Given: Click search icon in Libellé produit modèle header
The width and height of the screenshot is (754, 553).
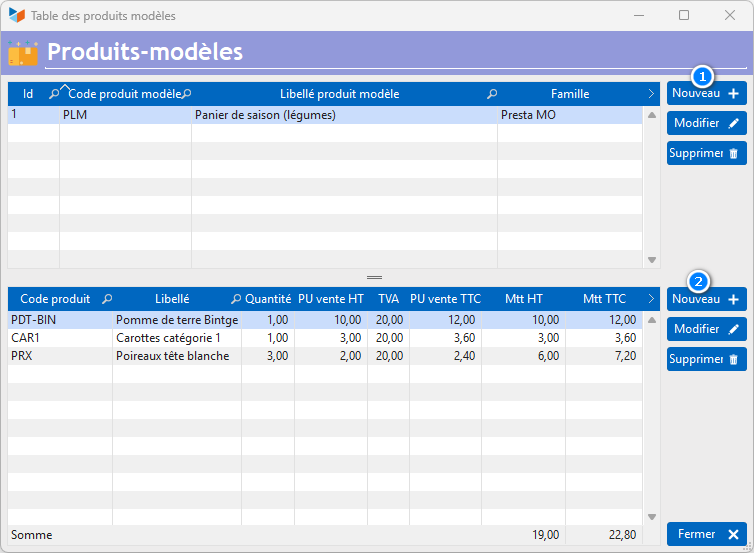Looking at the screenshot, I should point(491,94).
